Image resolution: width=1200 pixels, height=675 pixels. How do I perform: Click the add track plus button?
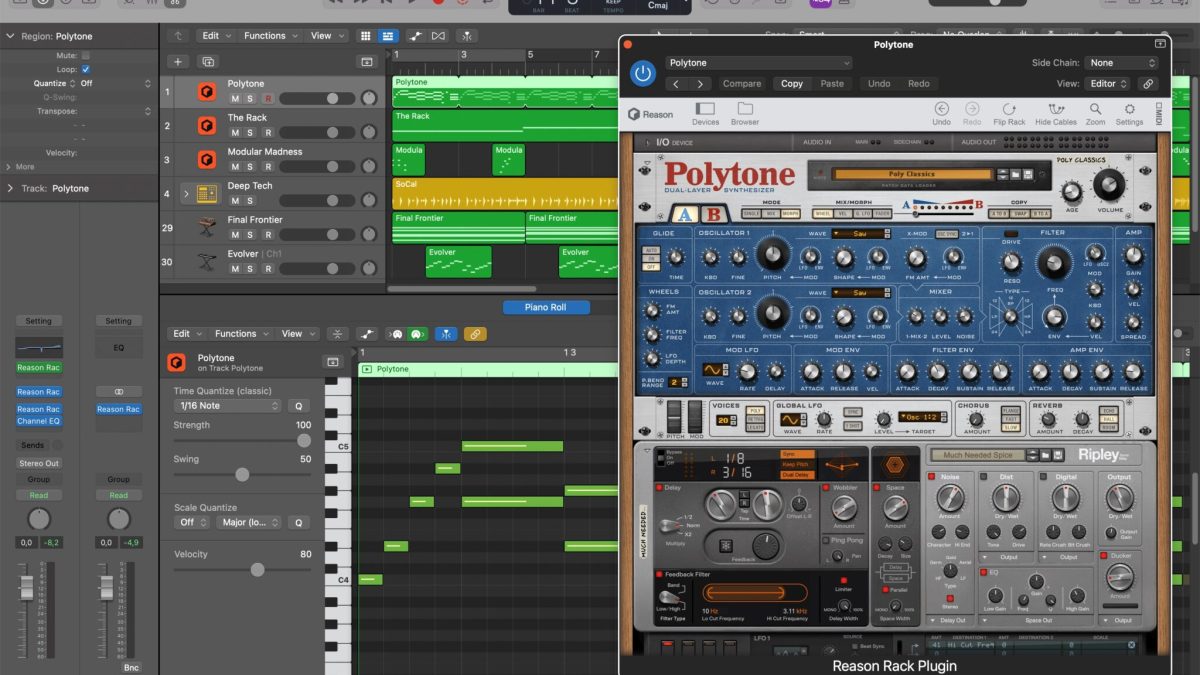[x=177, y=62]
